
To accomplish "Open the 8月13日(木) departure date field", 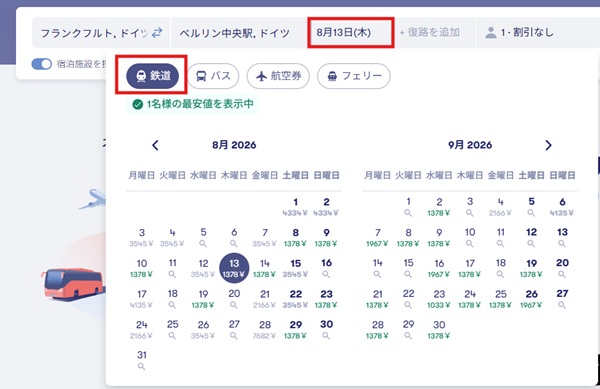I will [351, 33].
